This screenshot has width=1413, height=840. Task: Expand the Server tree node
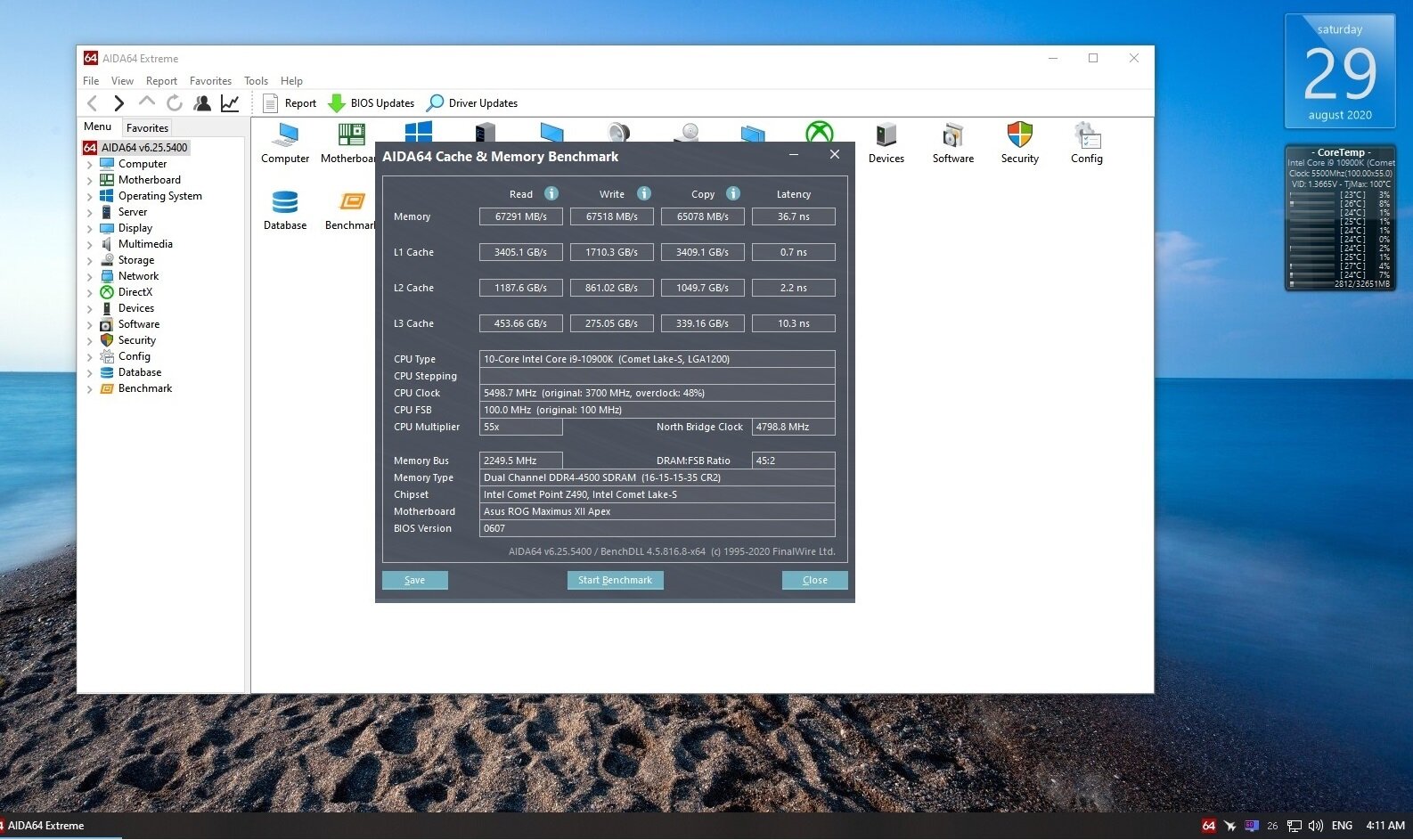click(x=89, y=213)
